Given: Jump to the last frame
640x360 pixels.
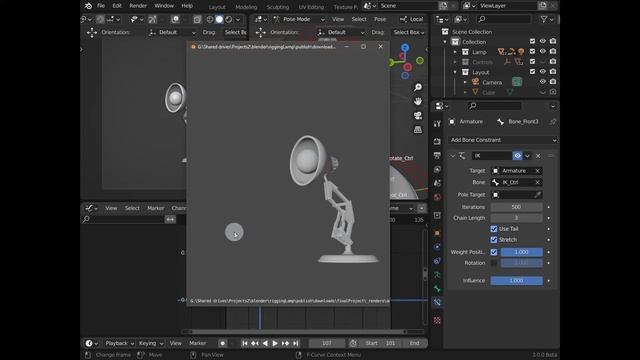Looking at the screenshot, I should click(296, 343).
